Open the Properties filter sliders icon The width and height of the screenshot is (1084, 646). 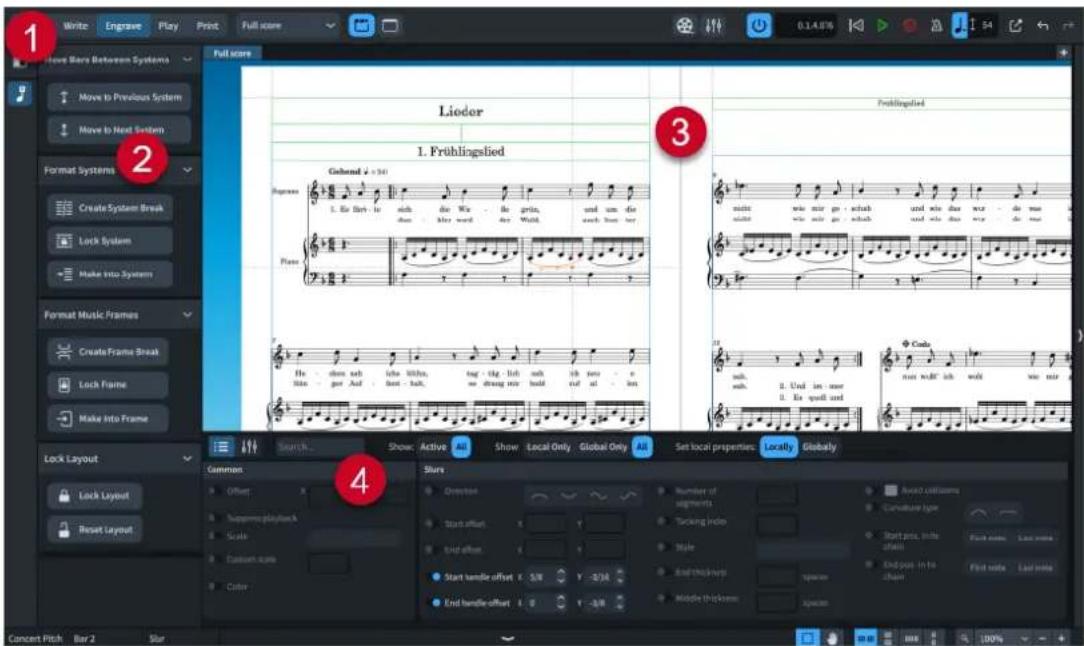pos(249,447)
